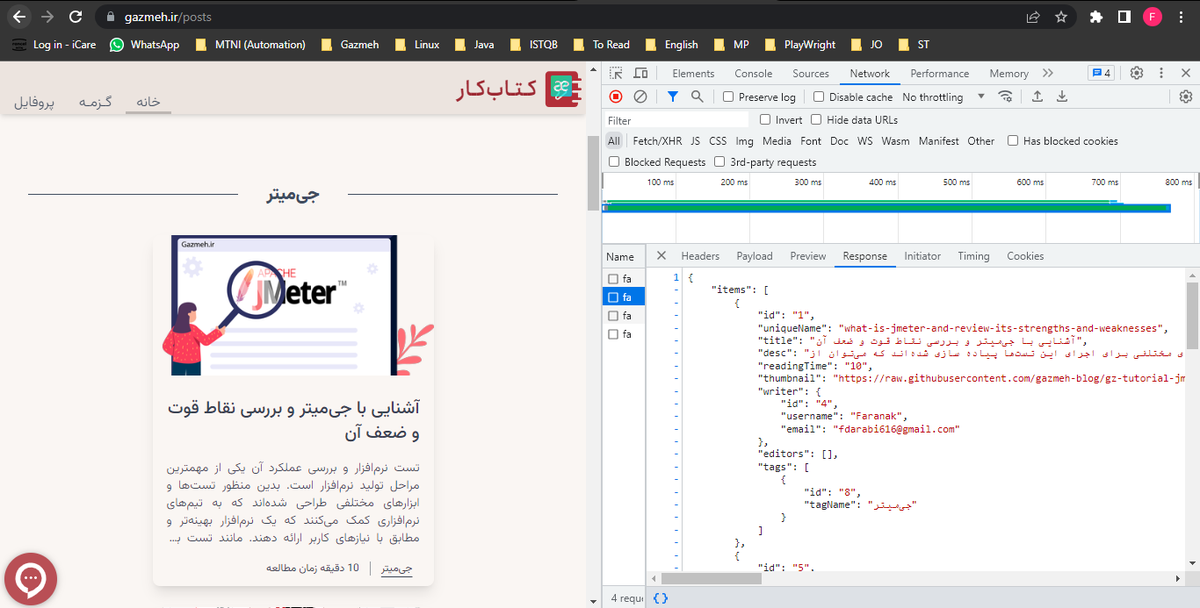Click the جی‌میتر tag link on card

point(397,568)
